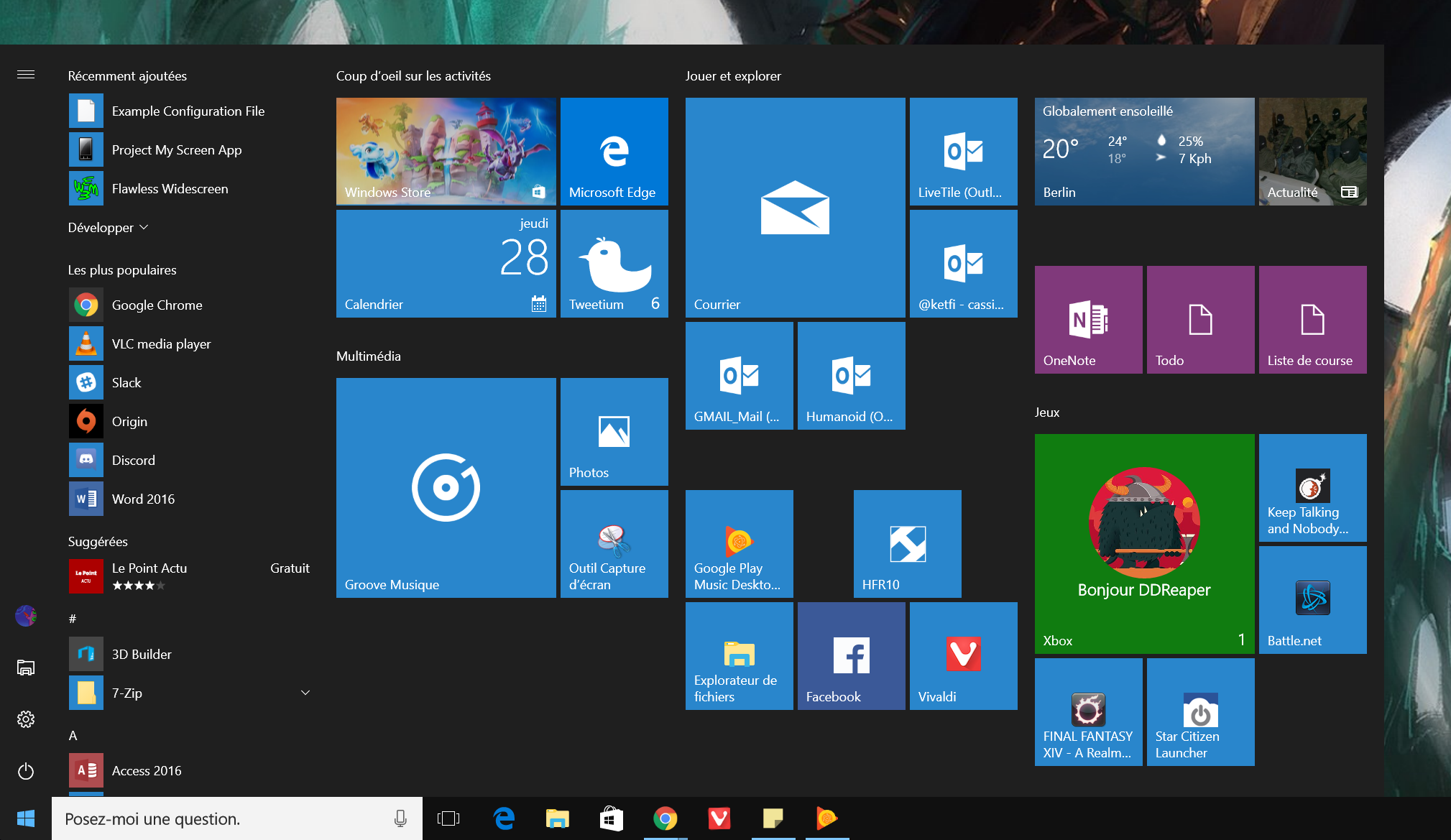Switch to Chrome on the taskbar
The height and width of the screenshot is (840, 1451).
[x=665, y=818]
